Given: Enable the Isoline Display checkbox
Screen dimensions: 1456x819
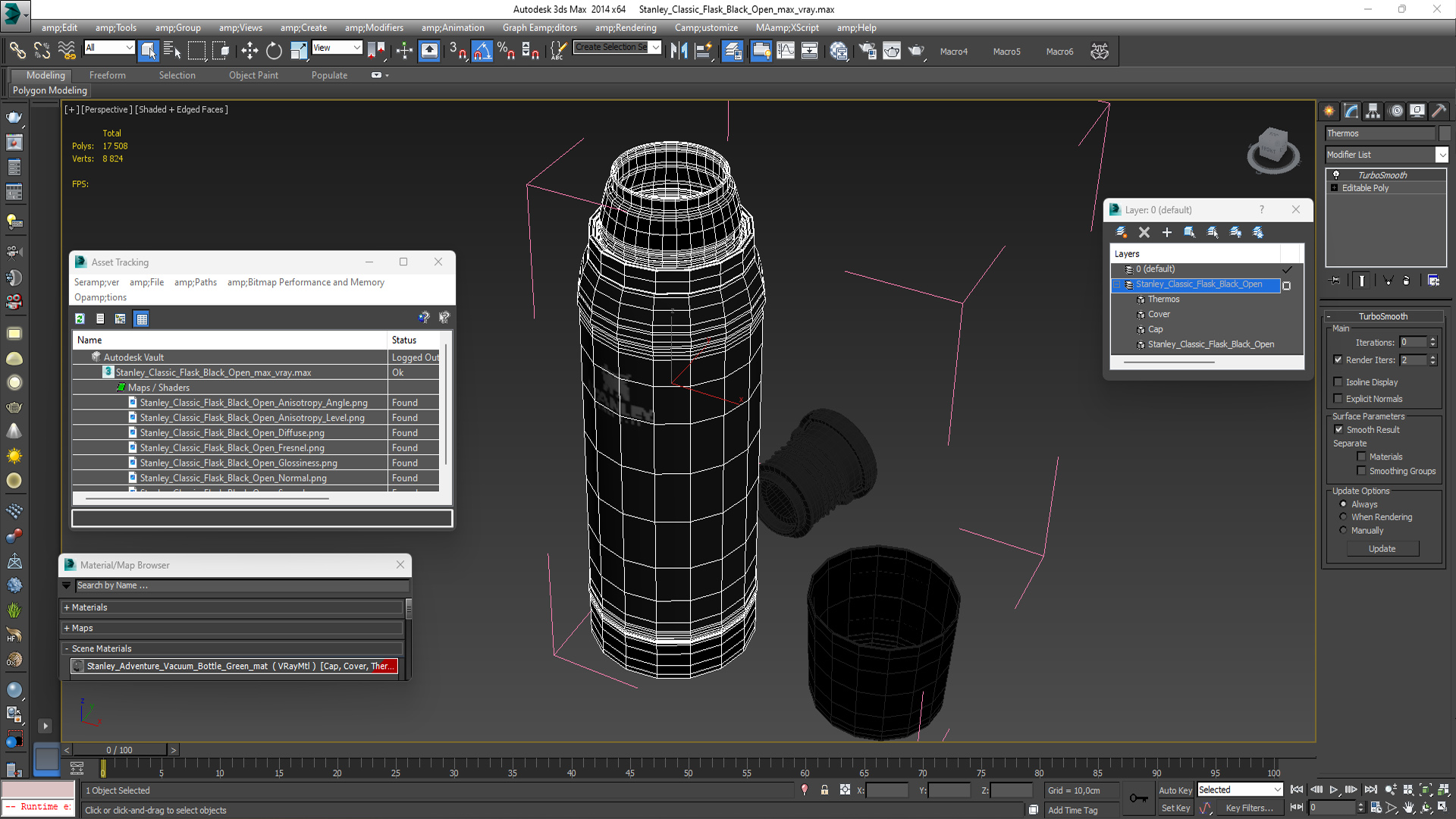Looking at the screenshot, I should 1338,382.
